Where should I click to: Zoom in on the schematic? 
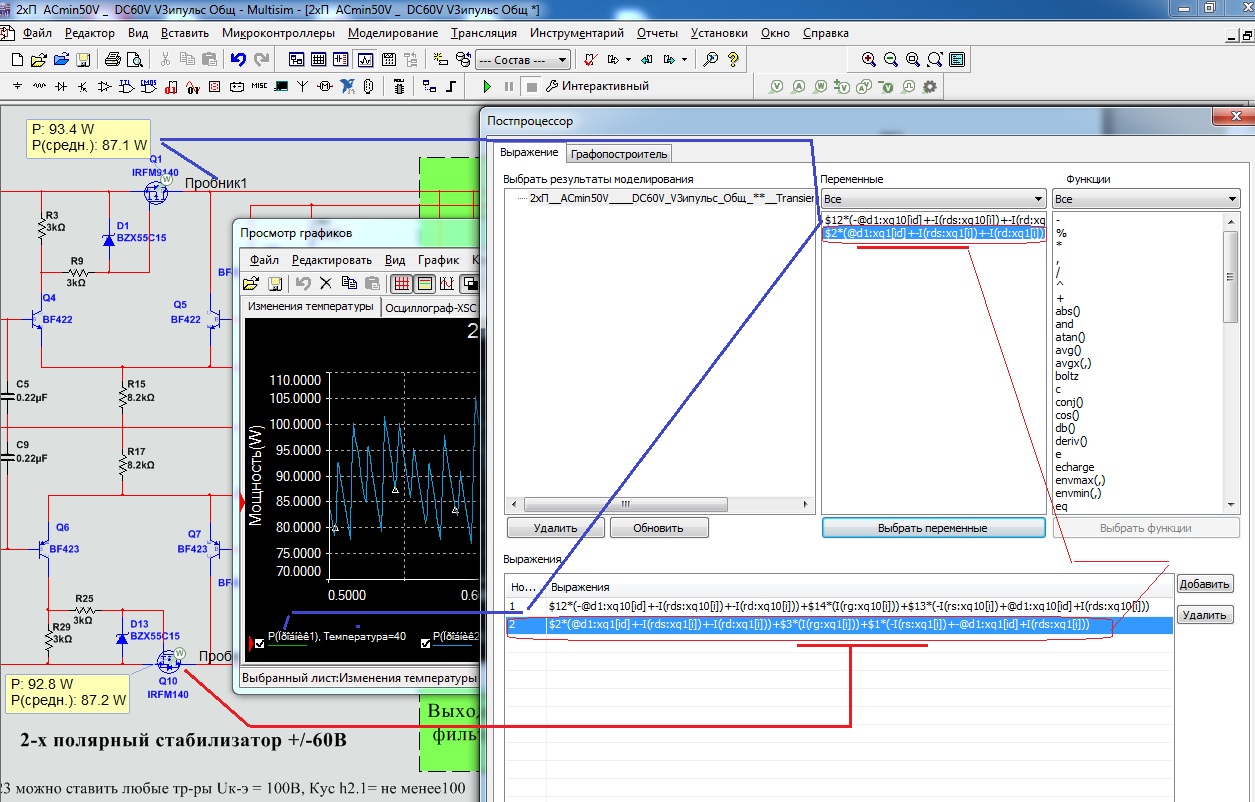coord(868,59)
